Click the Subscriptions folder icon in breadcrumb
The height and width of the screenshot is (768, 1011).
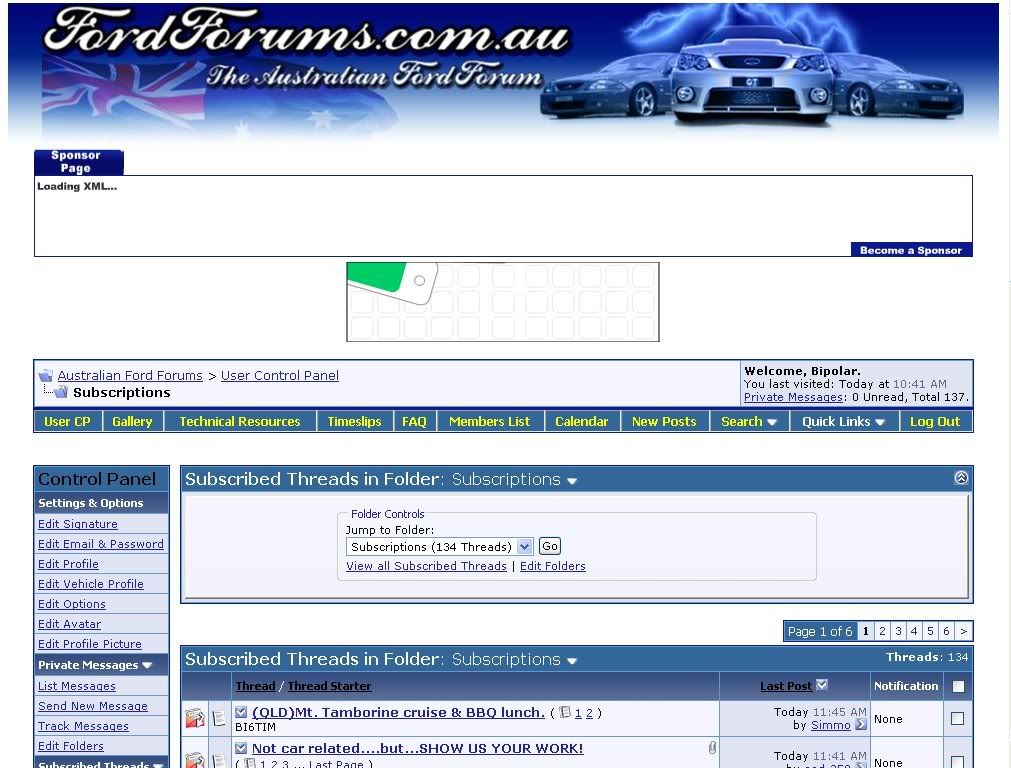pos(61,391)
